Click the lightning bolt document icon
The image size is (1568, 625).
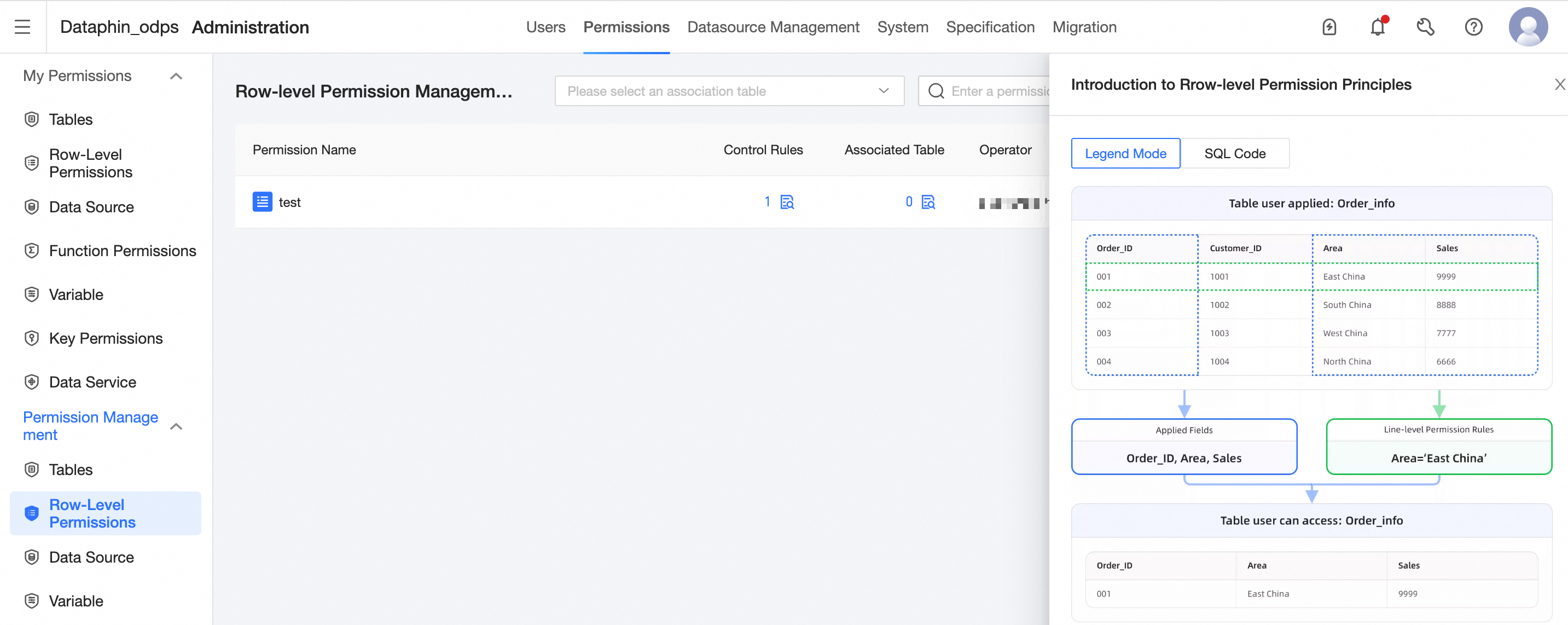coord(1329,27)
